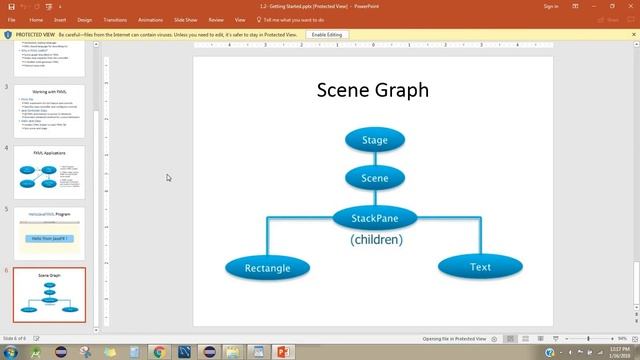640x360 pixels.
Task: Click the Sign in link
Action: (551, 7)
